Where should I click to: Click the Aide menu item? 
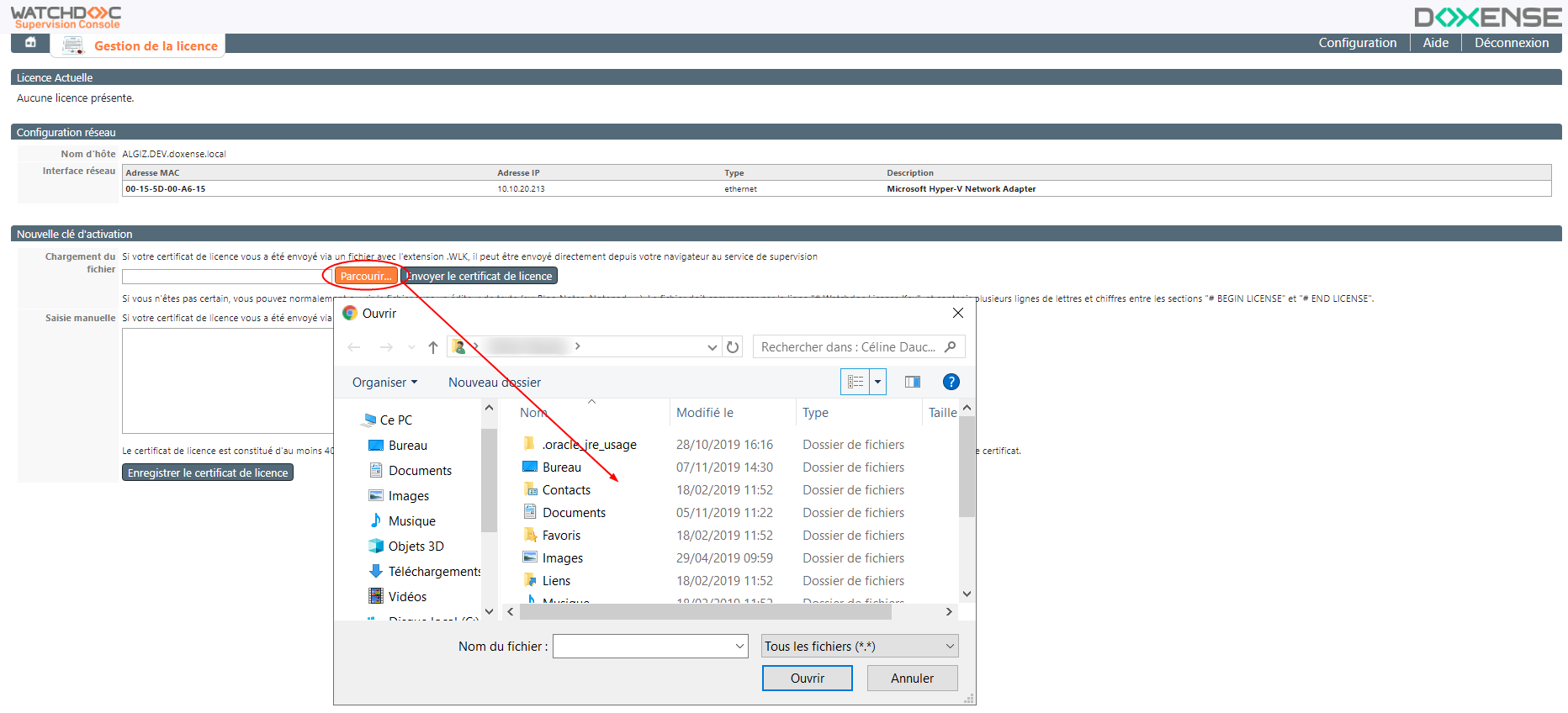point(1435,43)
